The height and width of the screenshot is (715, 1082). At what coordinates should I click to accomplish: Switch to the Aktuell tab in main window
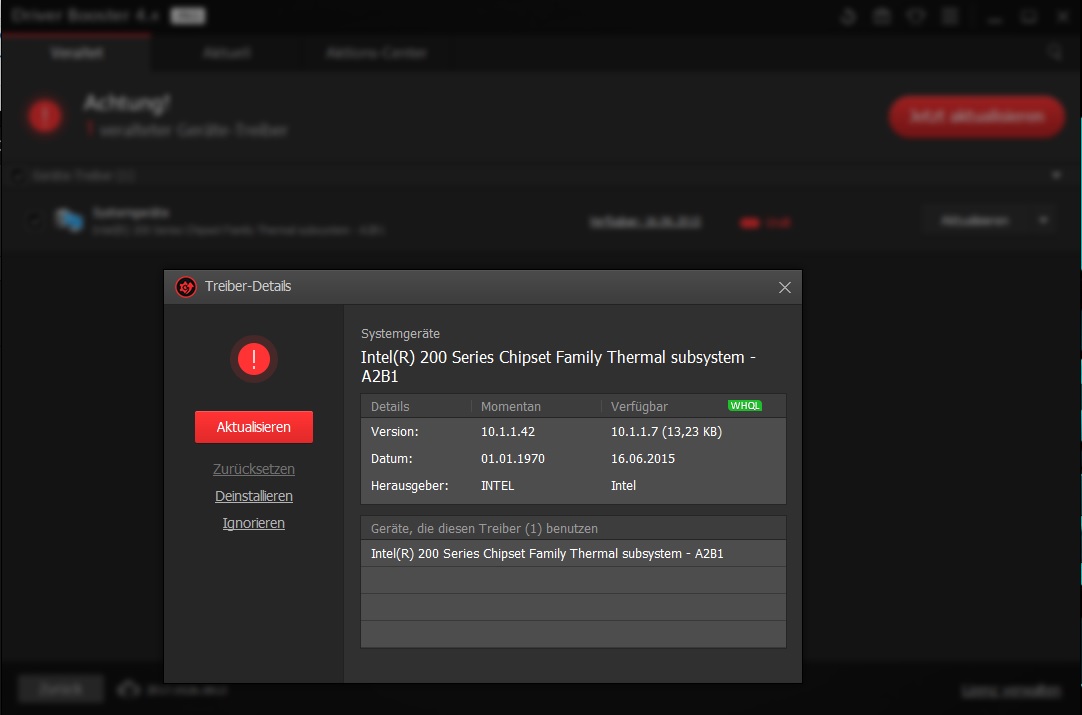226,52
